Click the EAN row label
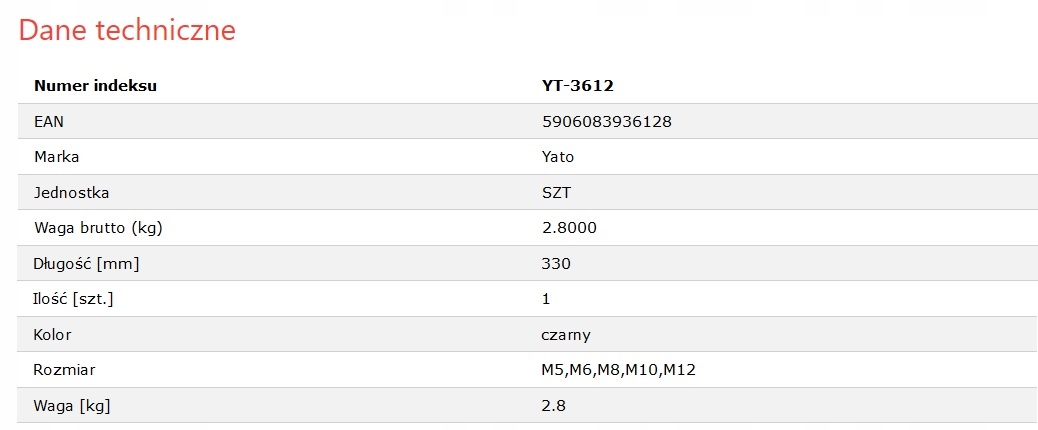This screenshot has width=1038, height=430. tap(49, 121)
